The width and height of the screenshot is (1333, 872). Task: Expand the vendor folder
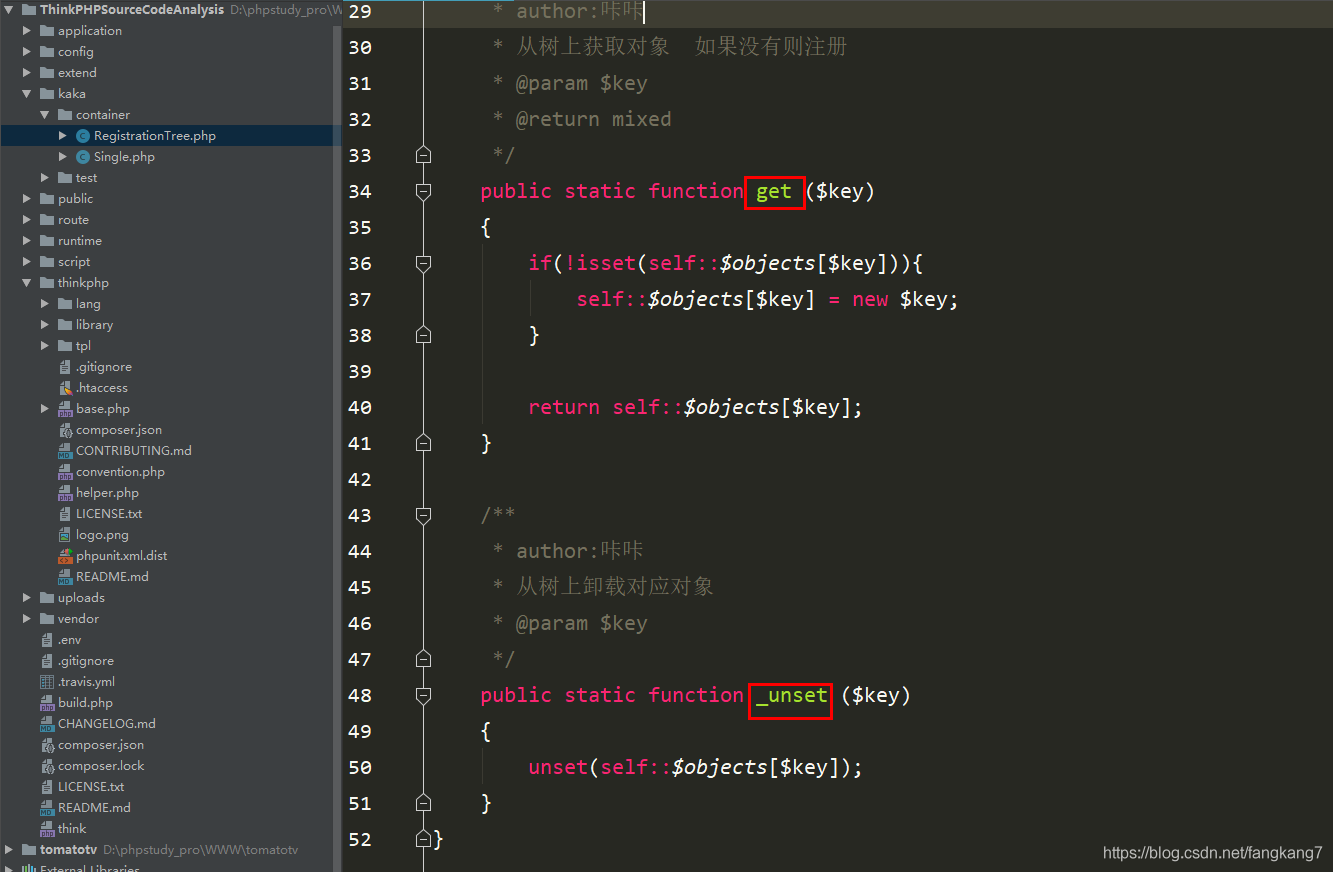pyautogui.click(x=27, y=619)
